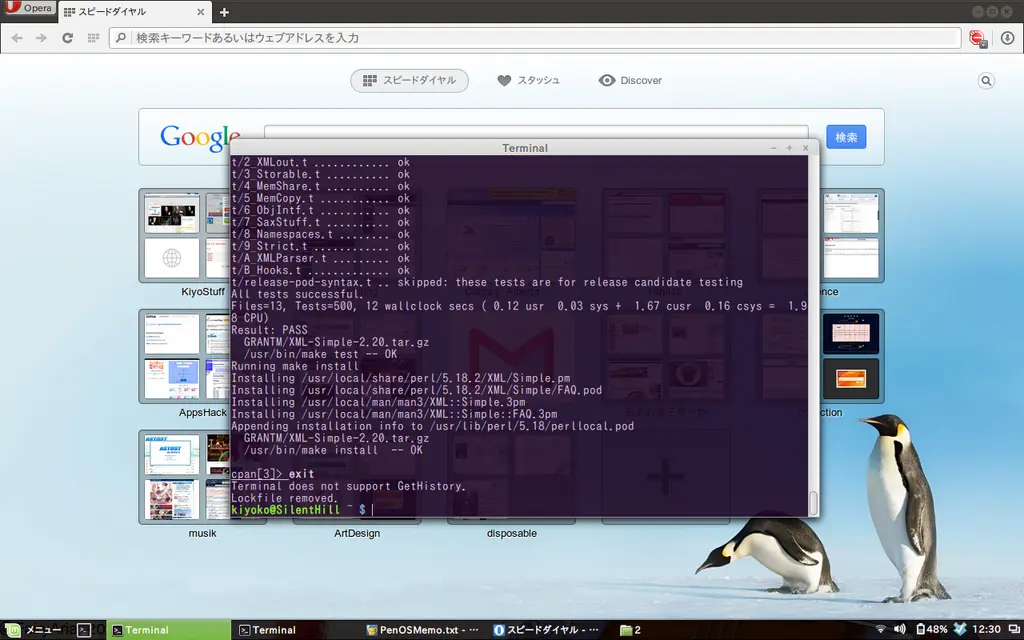The image size is (1024, 640).
Task: Close the Opera browser window
Action: pos(1007,12)
